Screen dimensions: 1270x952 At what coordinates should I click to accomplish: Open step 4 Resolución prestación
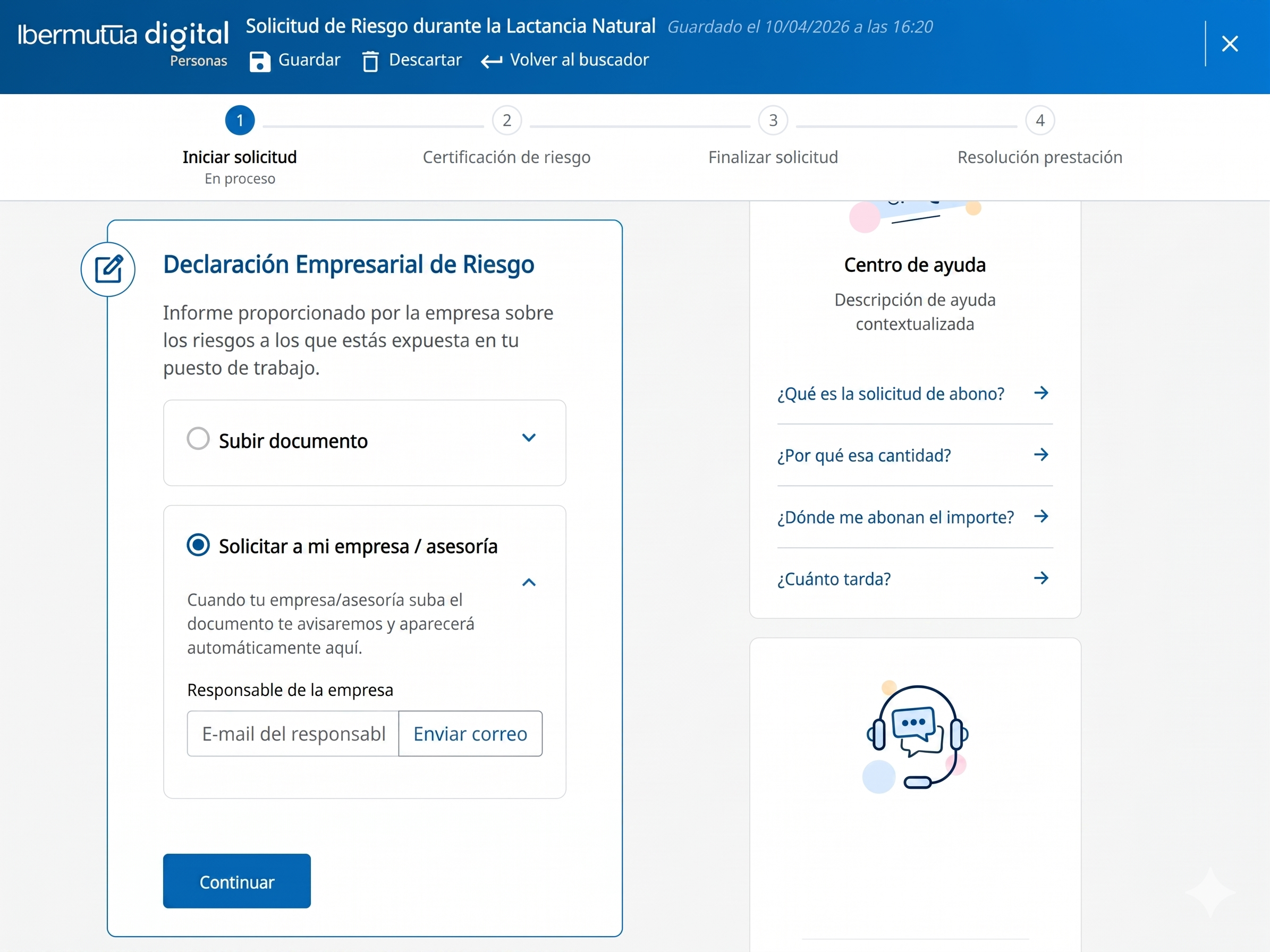[x=1040, y=121]
